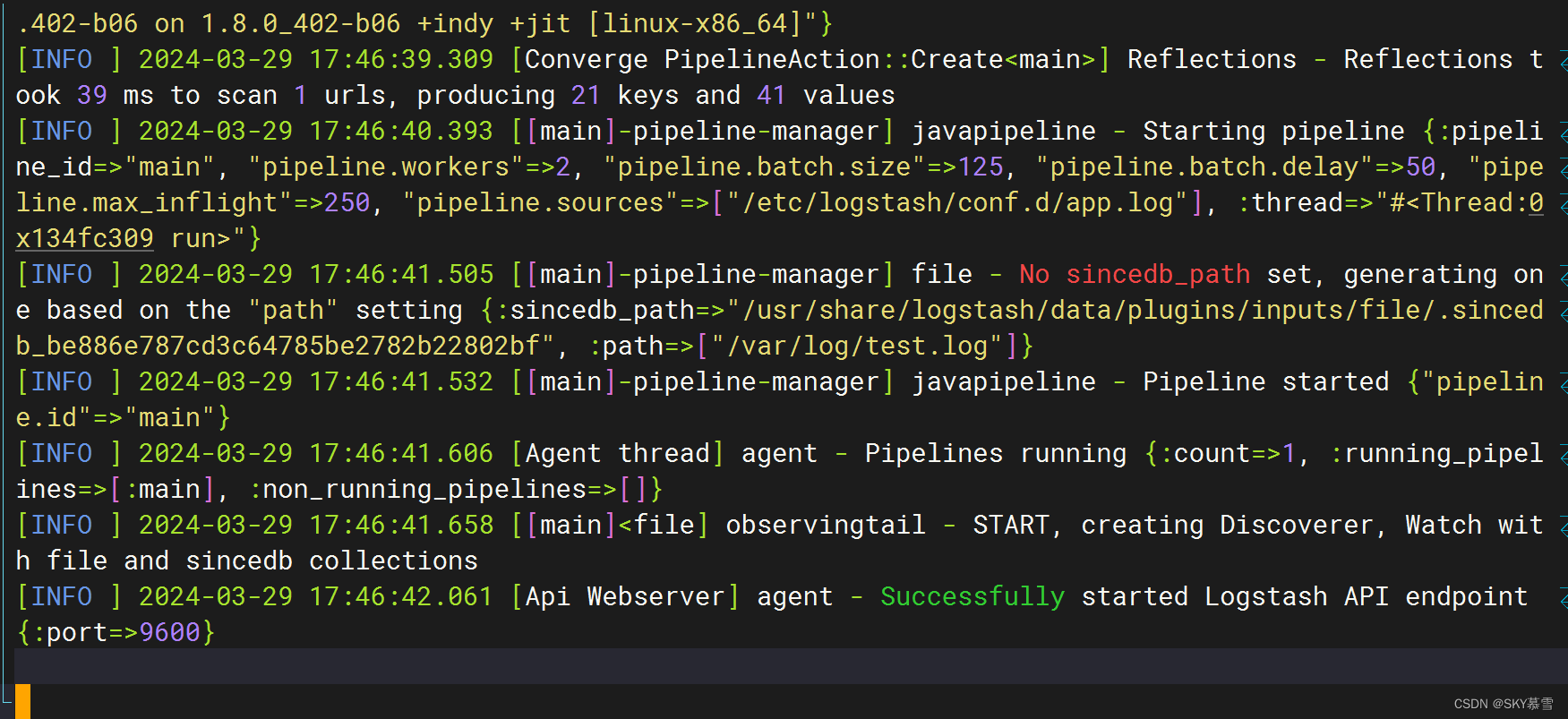Click the words 'Starting pipeline'
This screenshot has height=719, width=1568.
point(1273,131)
